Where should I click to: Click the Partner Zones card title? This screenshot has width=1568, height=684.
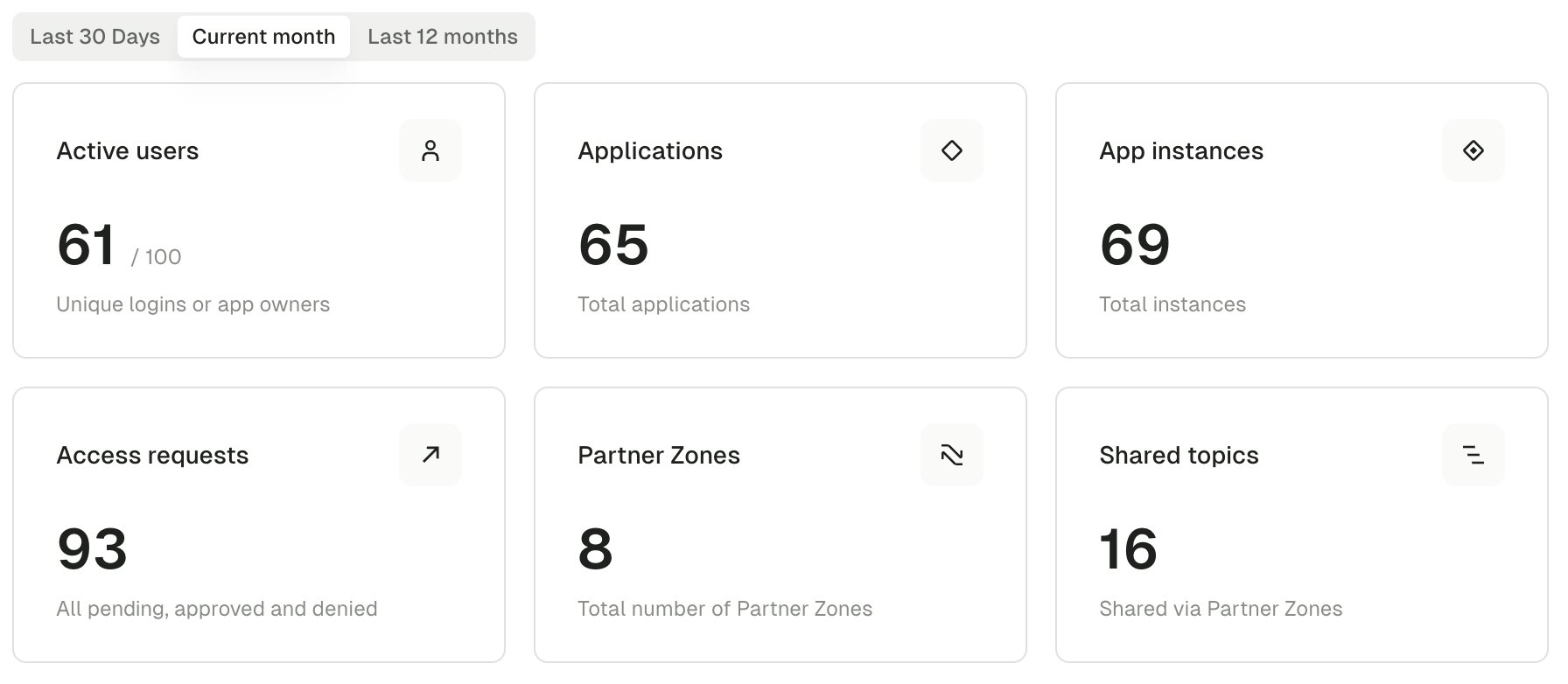click(x=659, y=456)
